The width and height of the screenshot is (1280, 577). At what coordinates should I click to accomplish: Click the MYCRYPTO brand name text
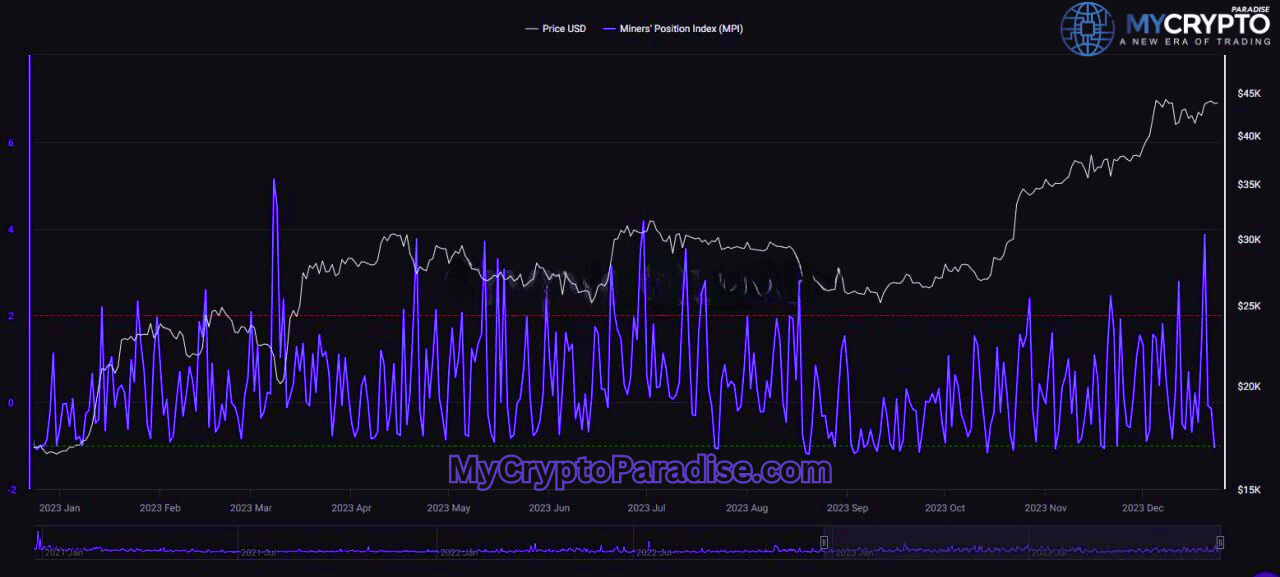[1196, 24]
